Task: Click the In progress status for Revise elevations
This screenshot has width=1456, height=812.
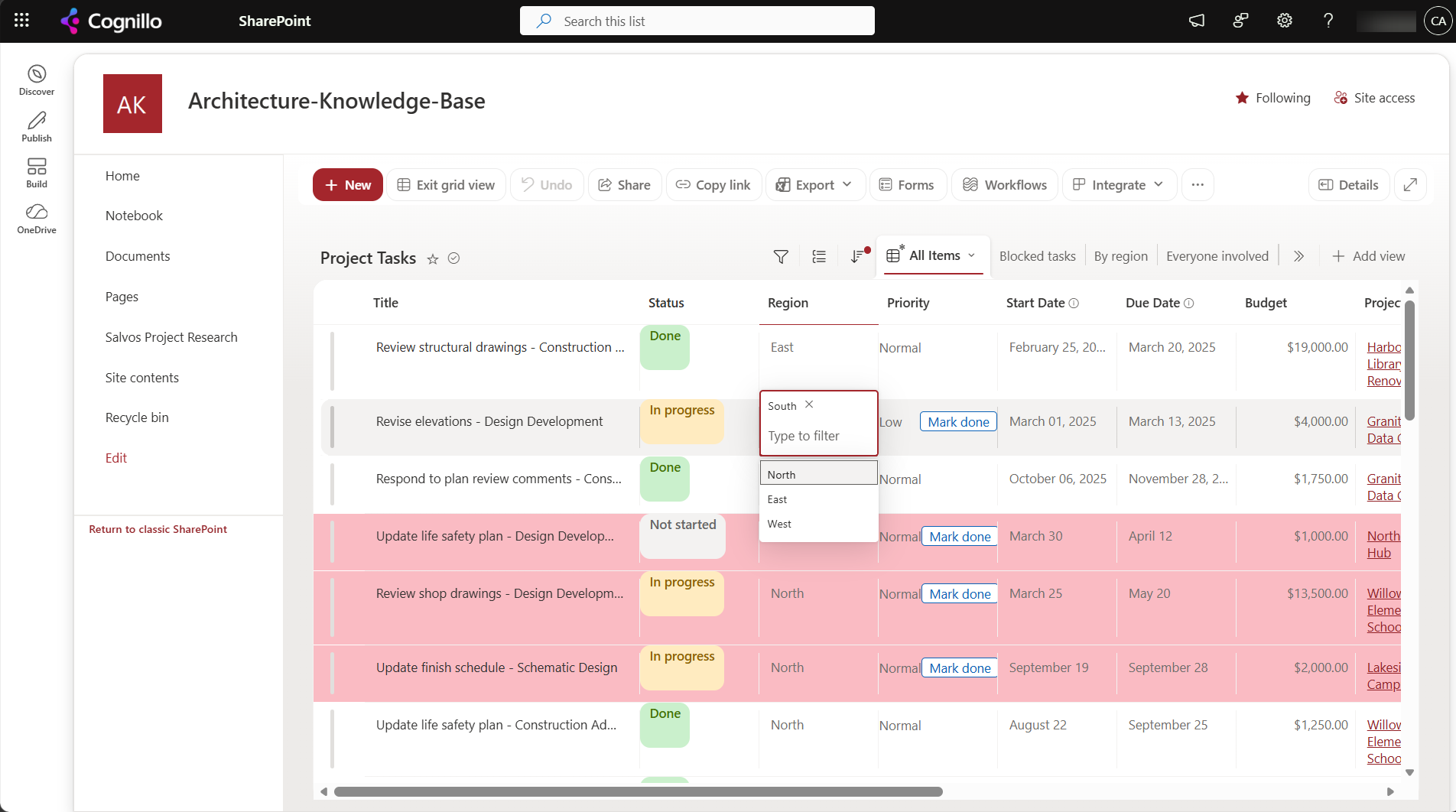Action: [x=682, y=422]
